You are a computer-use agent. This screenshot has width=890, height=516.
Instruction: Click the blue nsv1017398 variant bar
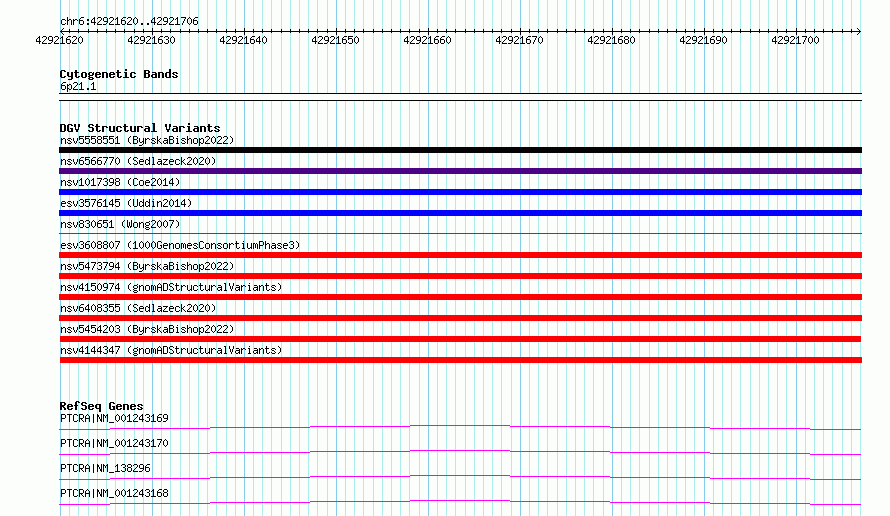pyautogui.click(x=460, y=192)
